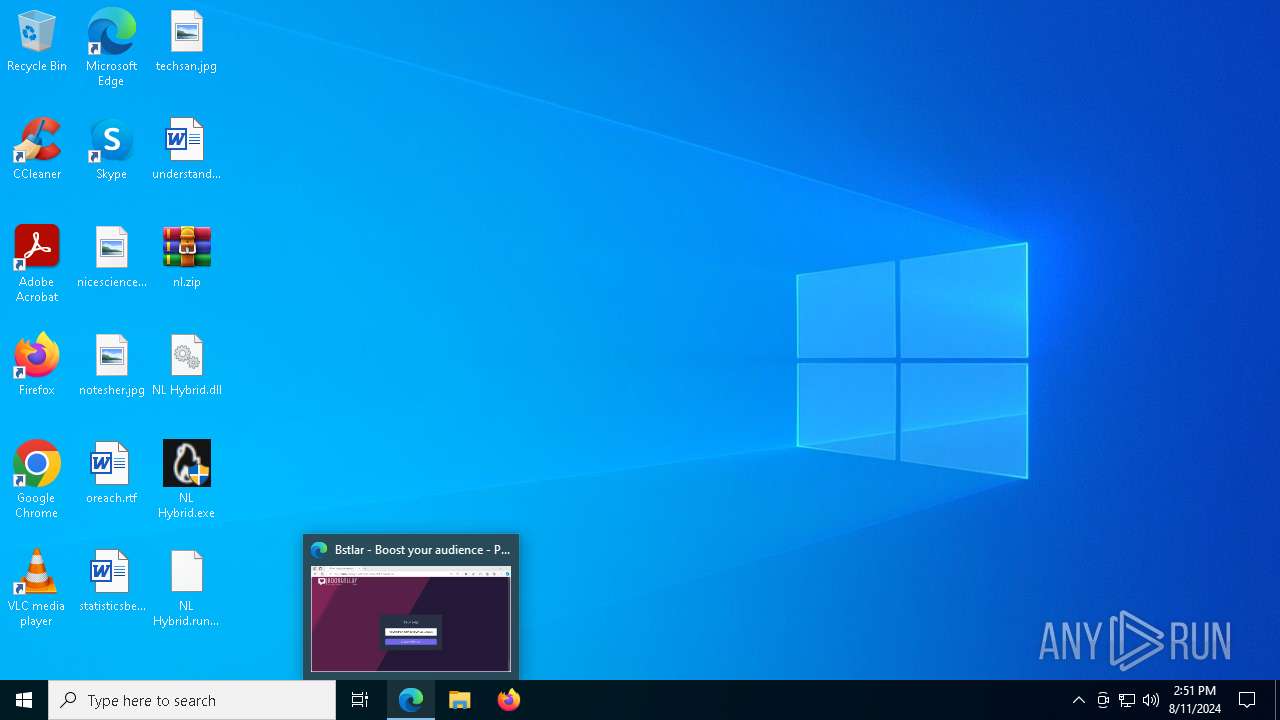The image size is (1280, 720).
Task: Select the statisticsbe... Word document
Action: (111, 582)
